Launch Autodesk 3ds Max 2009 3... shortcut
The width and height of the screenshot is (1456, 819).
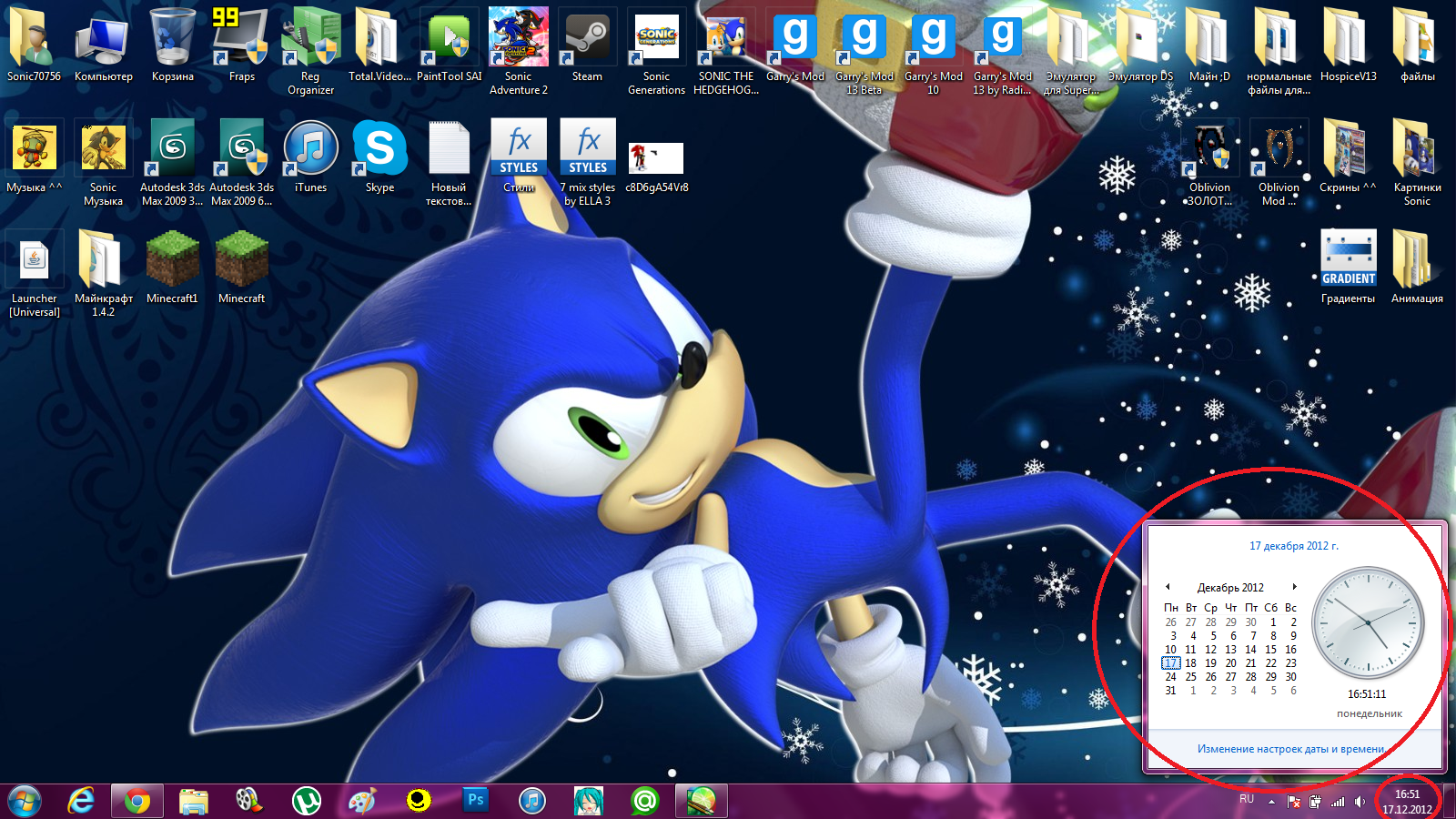point(172,163)
